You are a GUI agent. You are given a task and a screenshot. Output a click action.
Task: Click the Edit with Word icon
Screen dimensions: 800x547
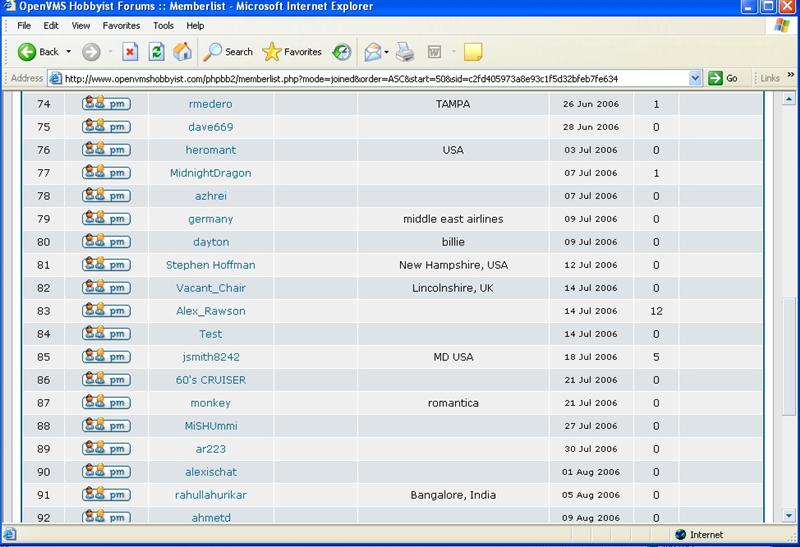point(434,52)
